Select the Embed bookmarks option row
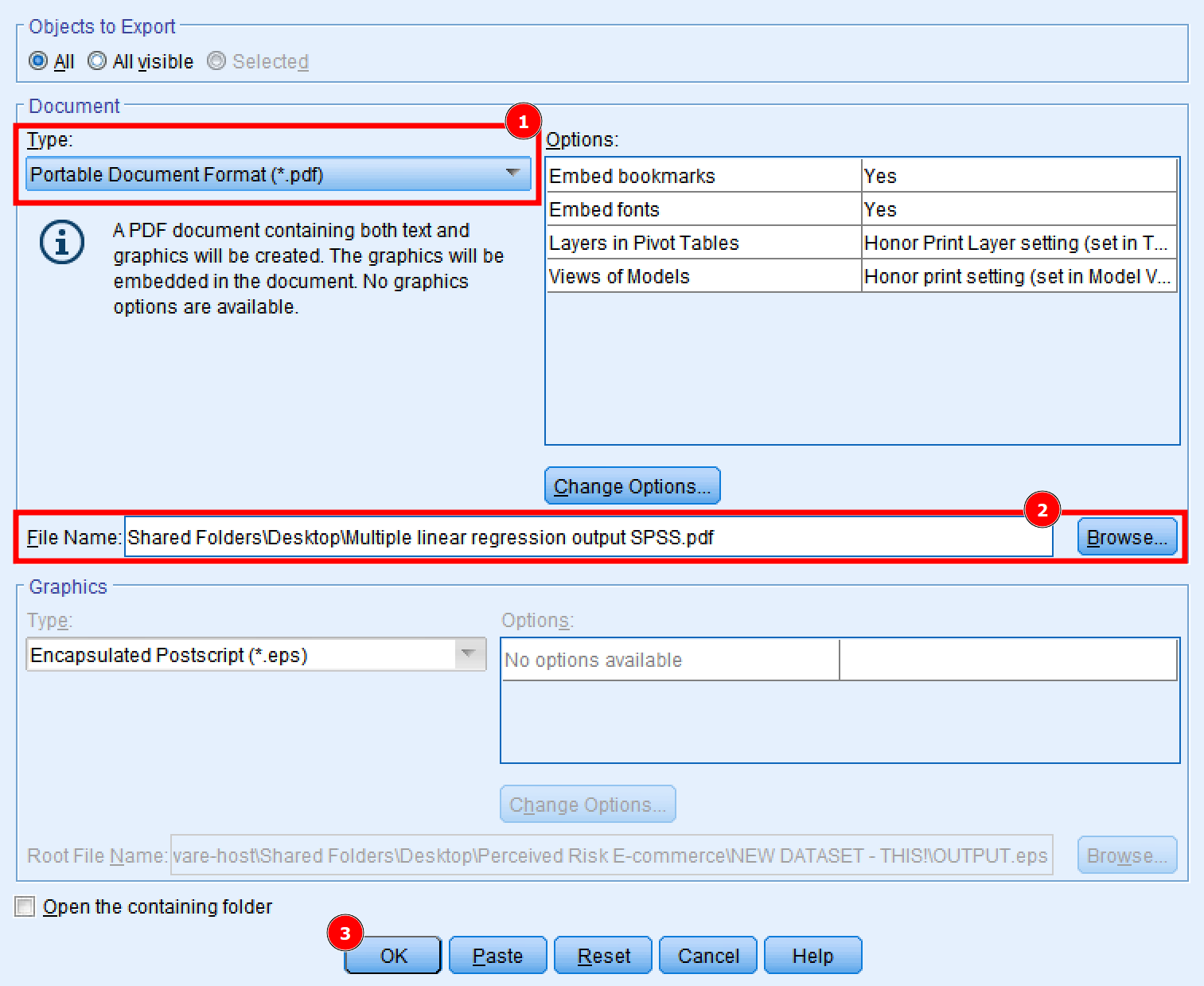Image resolution: width=1204 pixels, height=986 pixels. [x=703, y=175]
